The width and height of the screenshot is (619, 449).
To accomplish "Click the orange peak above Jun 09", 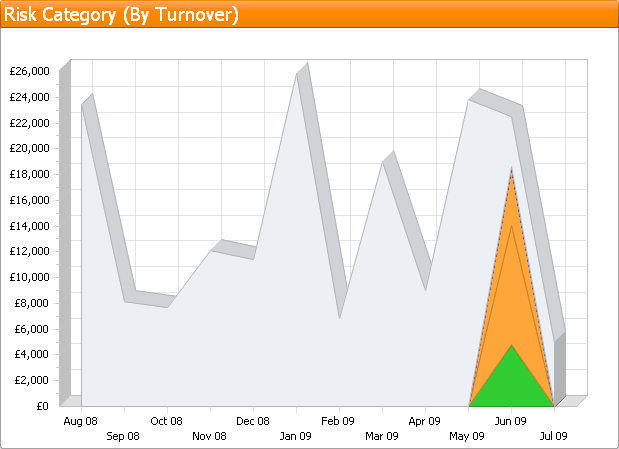I will pos(512,180).
